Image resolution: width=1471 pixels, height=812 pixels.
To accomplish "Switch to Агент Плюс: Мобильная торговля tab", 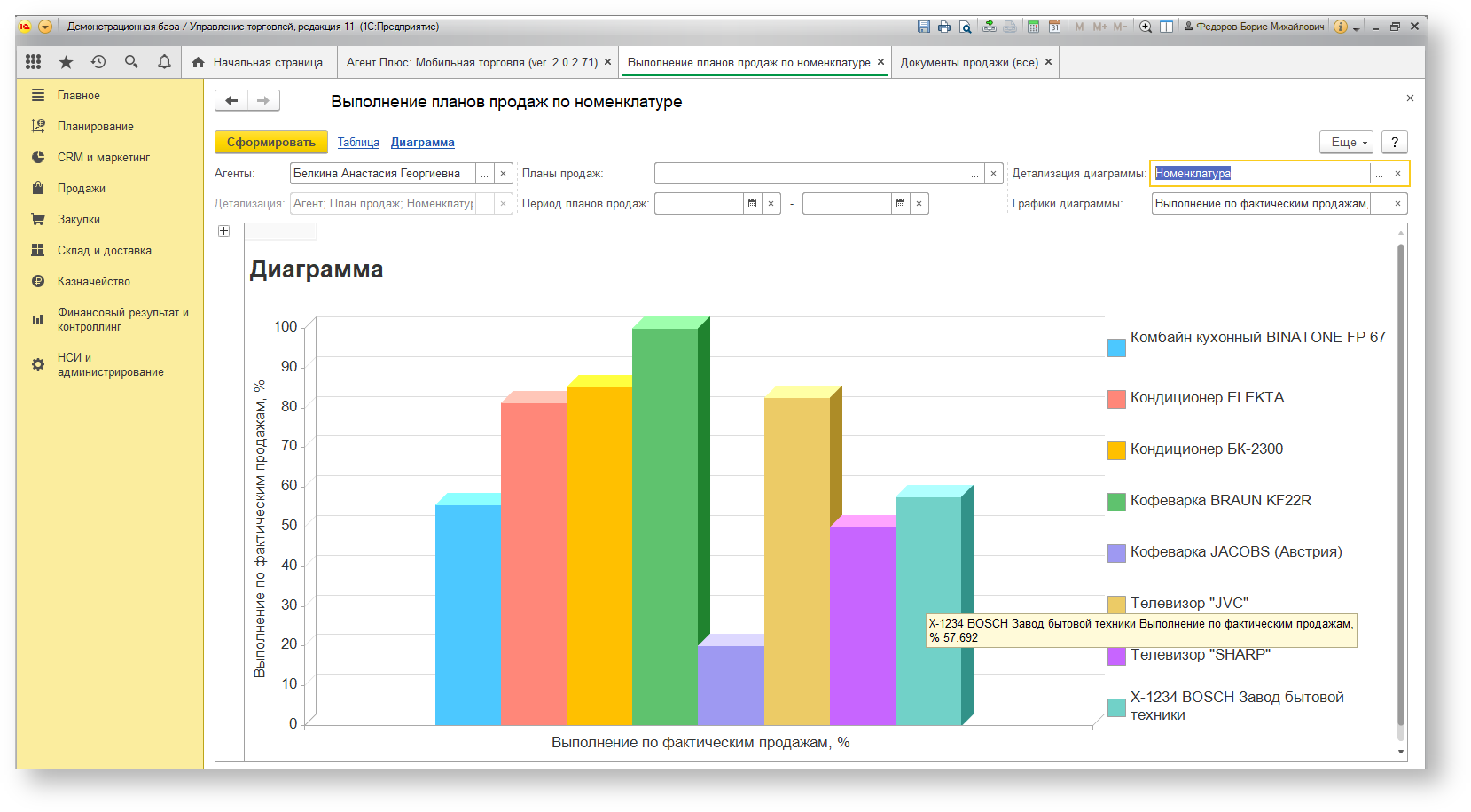I will click(472, 62).
